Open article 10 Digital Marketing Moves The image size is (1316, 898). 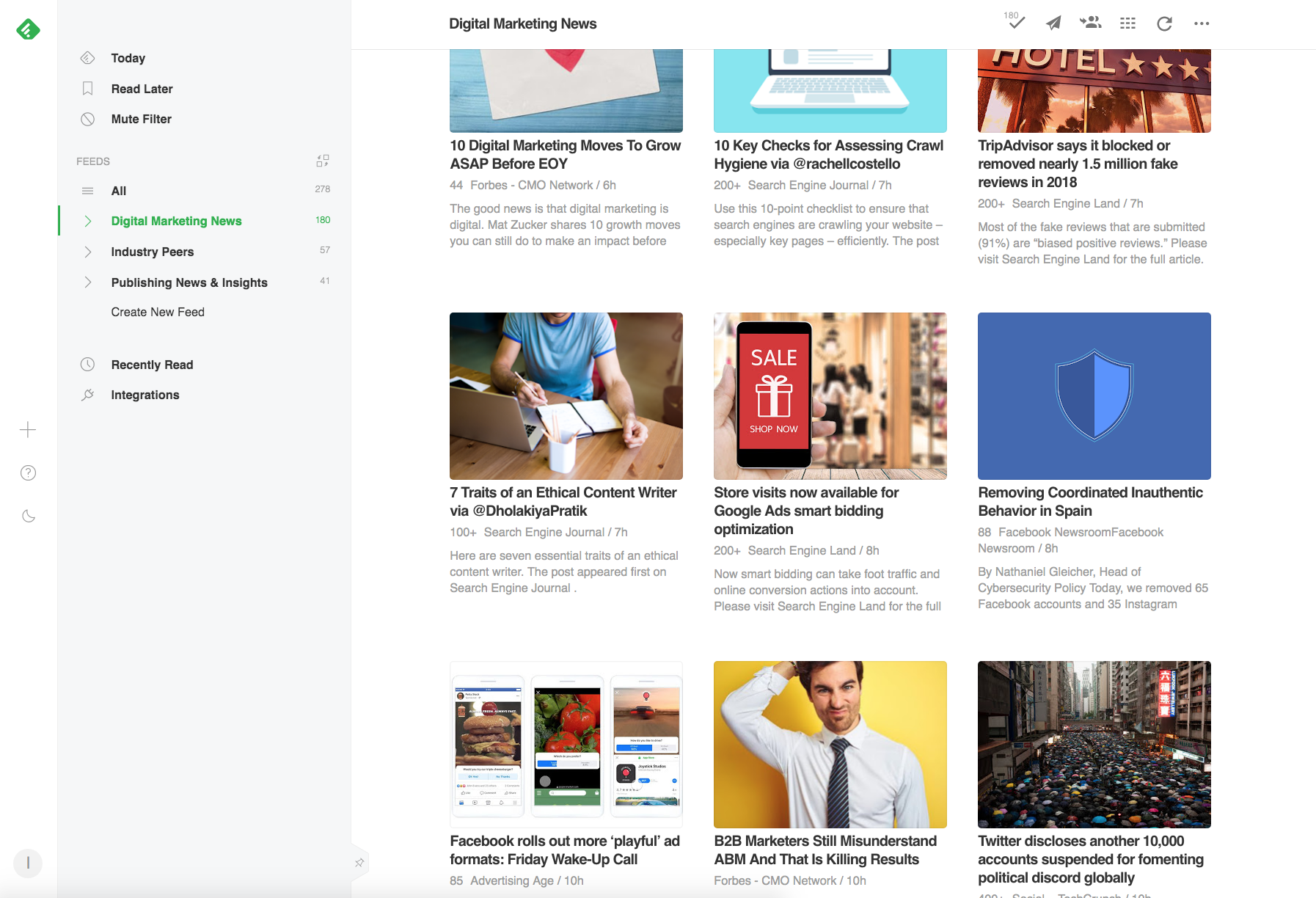click(x=565, y=155)
